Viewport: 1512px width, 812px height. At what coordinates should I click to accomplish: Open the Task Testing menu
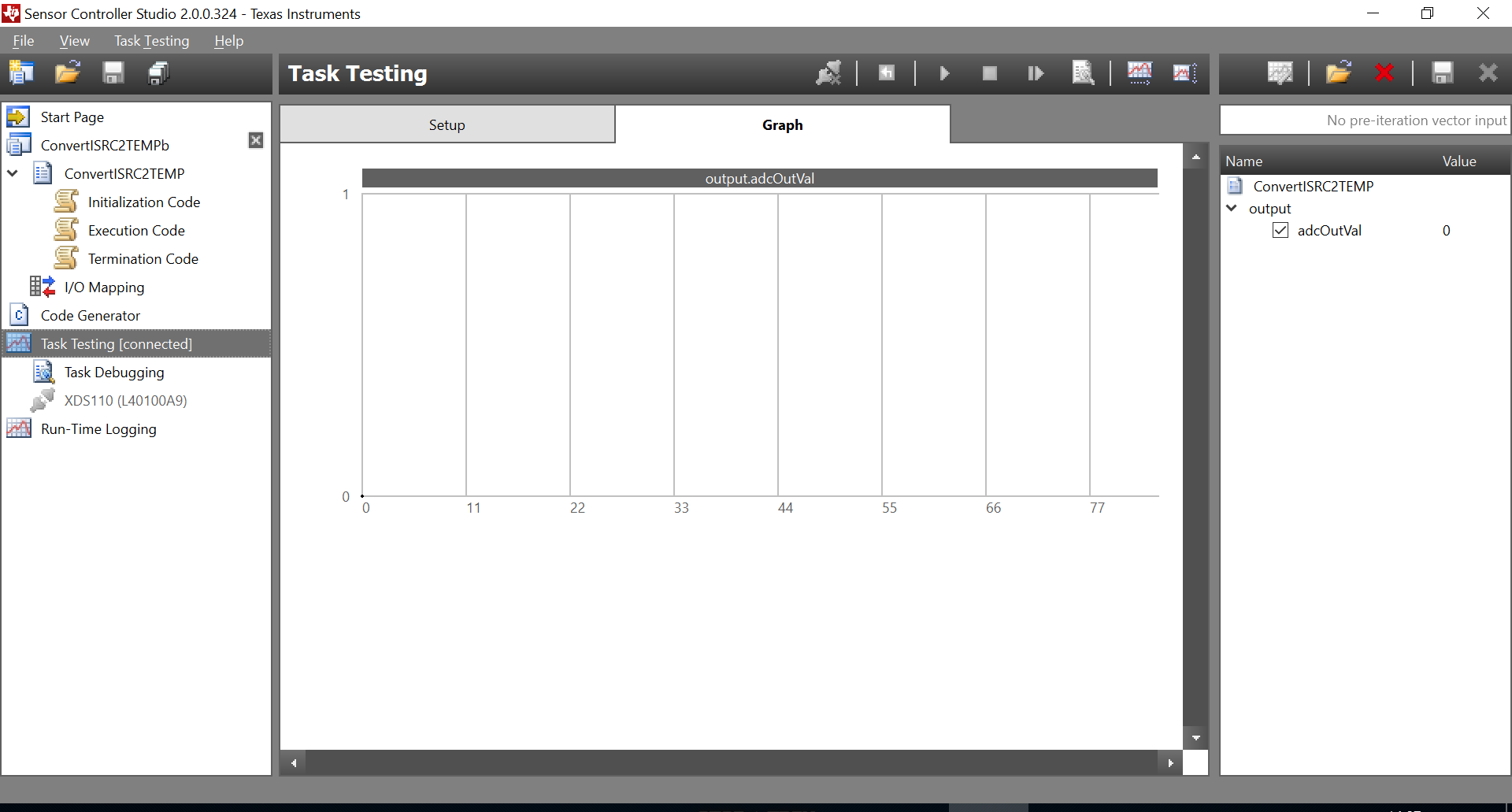[152, 41]
